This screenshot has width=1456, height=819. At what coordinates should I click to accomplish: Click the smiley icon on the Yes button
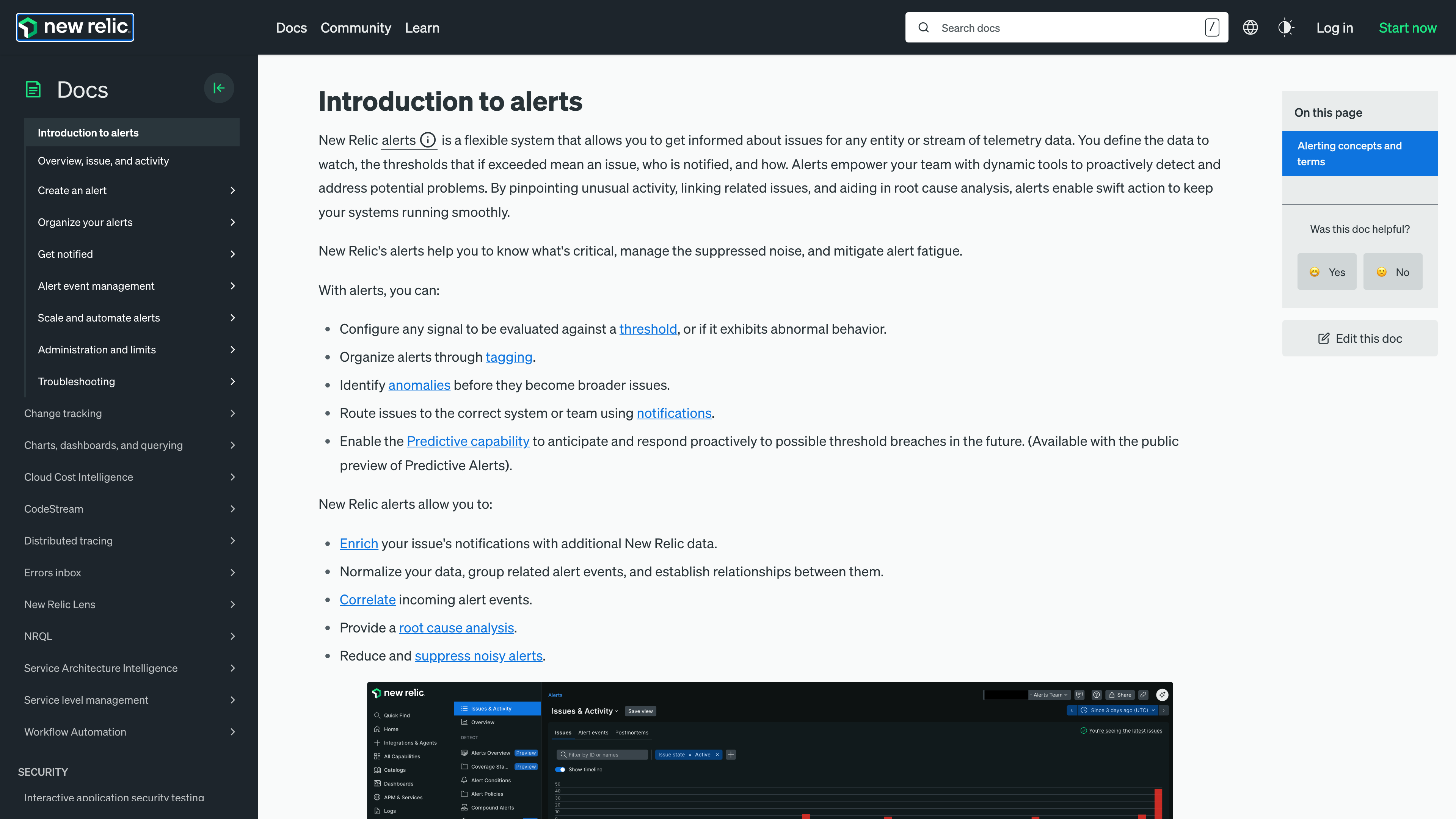click(x=1315, y=272)
